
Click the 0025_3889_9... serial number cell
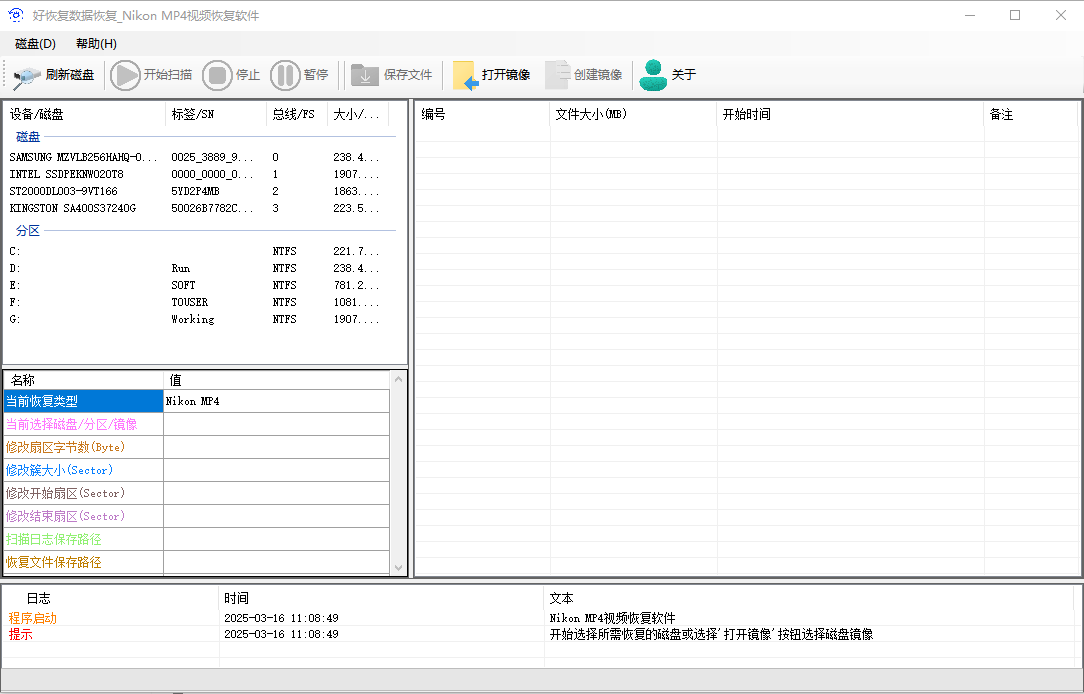(212, 158)
